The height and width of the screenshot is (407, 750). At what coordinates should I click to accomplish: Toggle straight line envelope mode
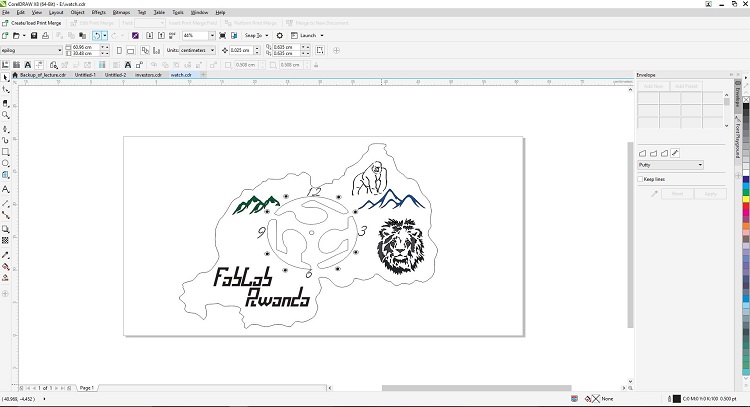pos(642,153)
